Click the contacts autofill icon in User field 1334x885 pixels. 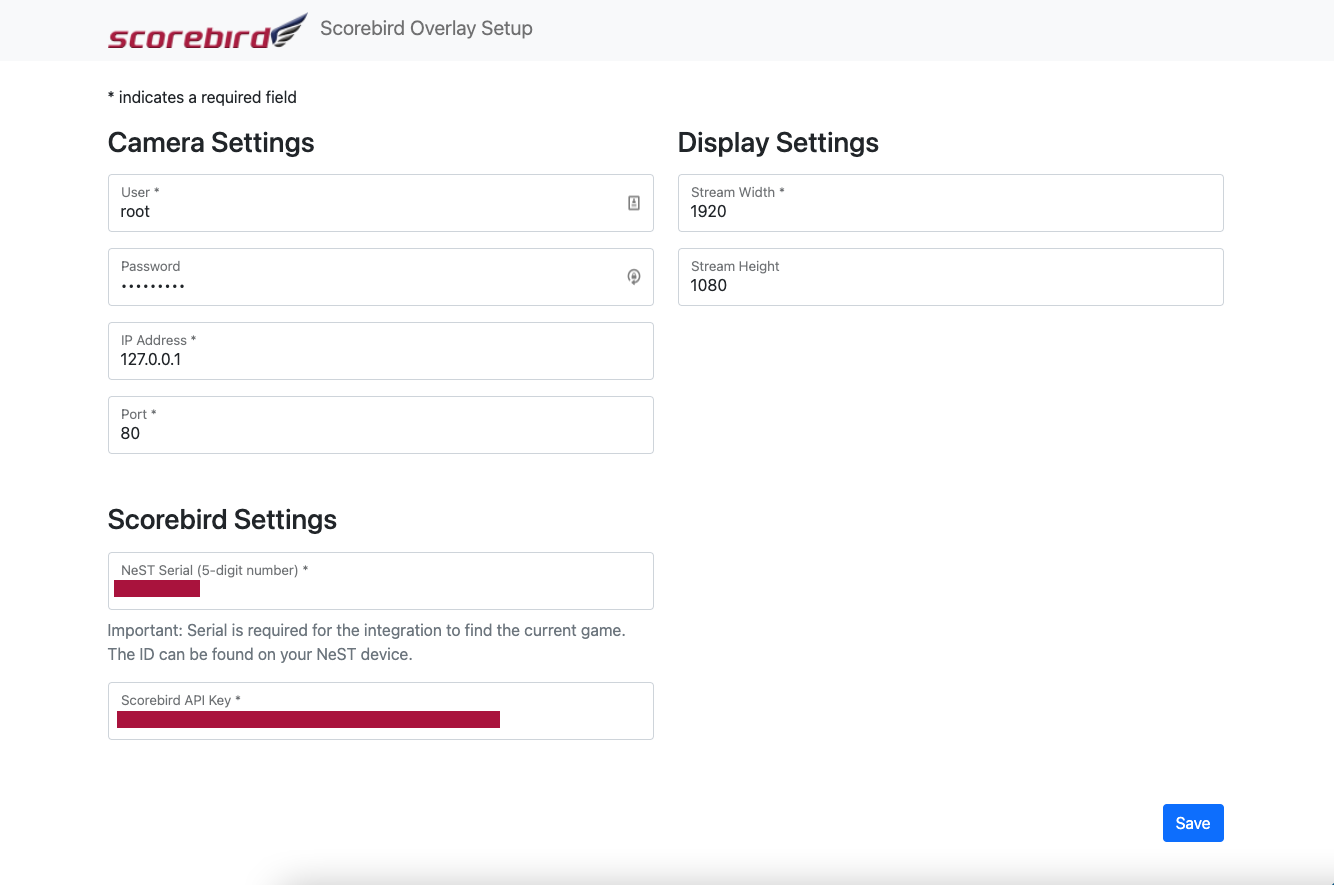click(634, 203)
